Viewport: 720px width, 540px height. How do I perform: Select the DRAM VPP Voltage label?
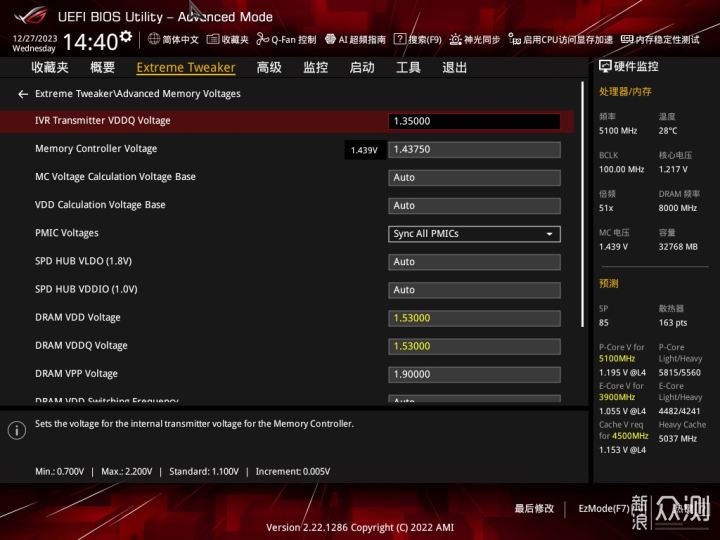pyautogui.click(x=76, y=374)
